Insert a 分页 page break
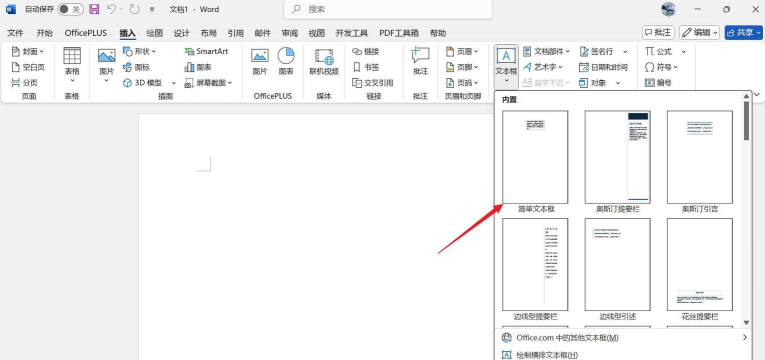The image size is (765, 360). (24, 83)
